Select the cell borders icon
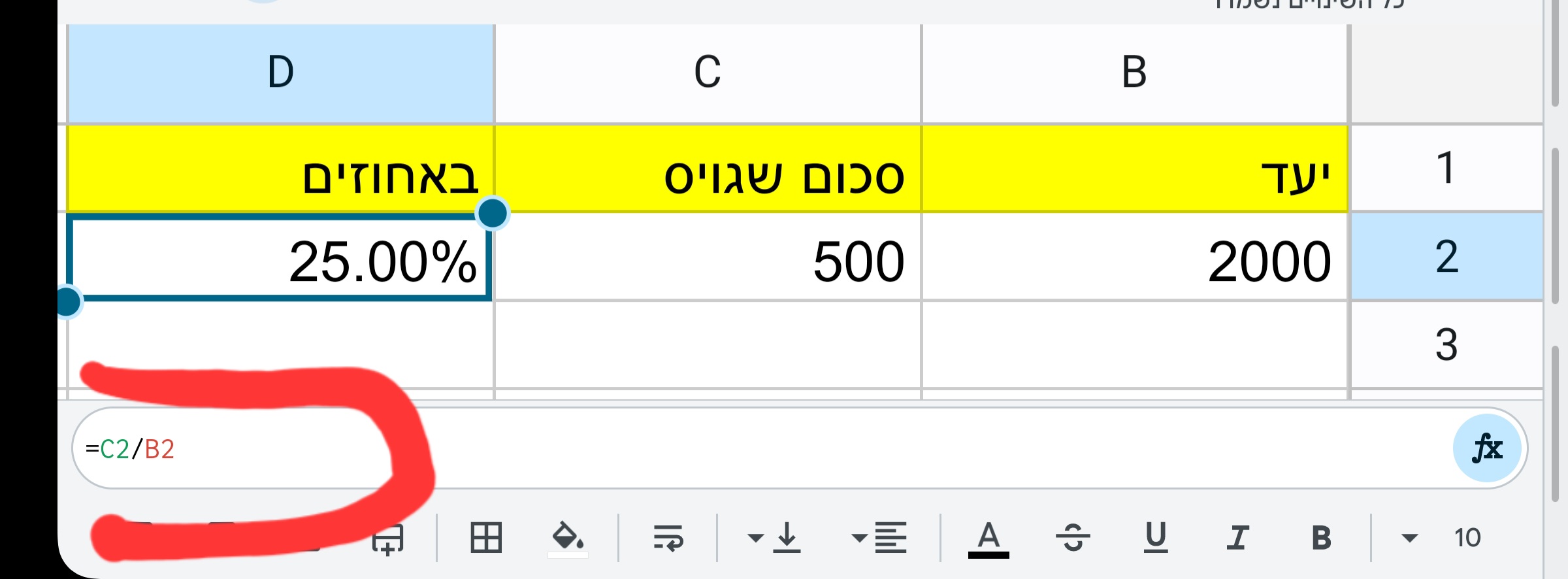 pos(486,538)
